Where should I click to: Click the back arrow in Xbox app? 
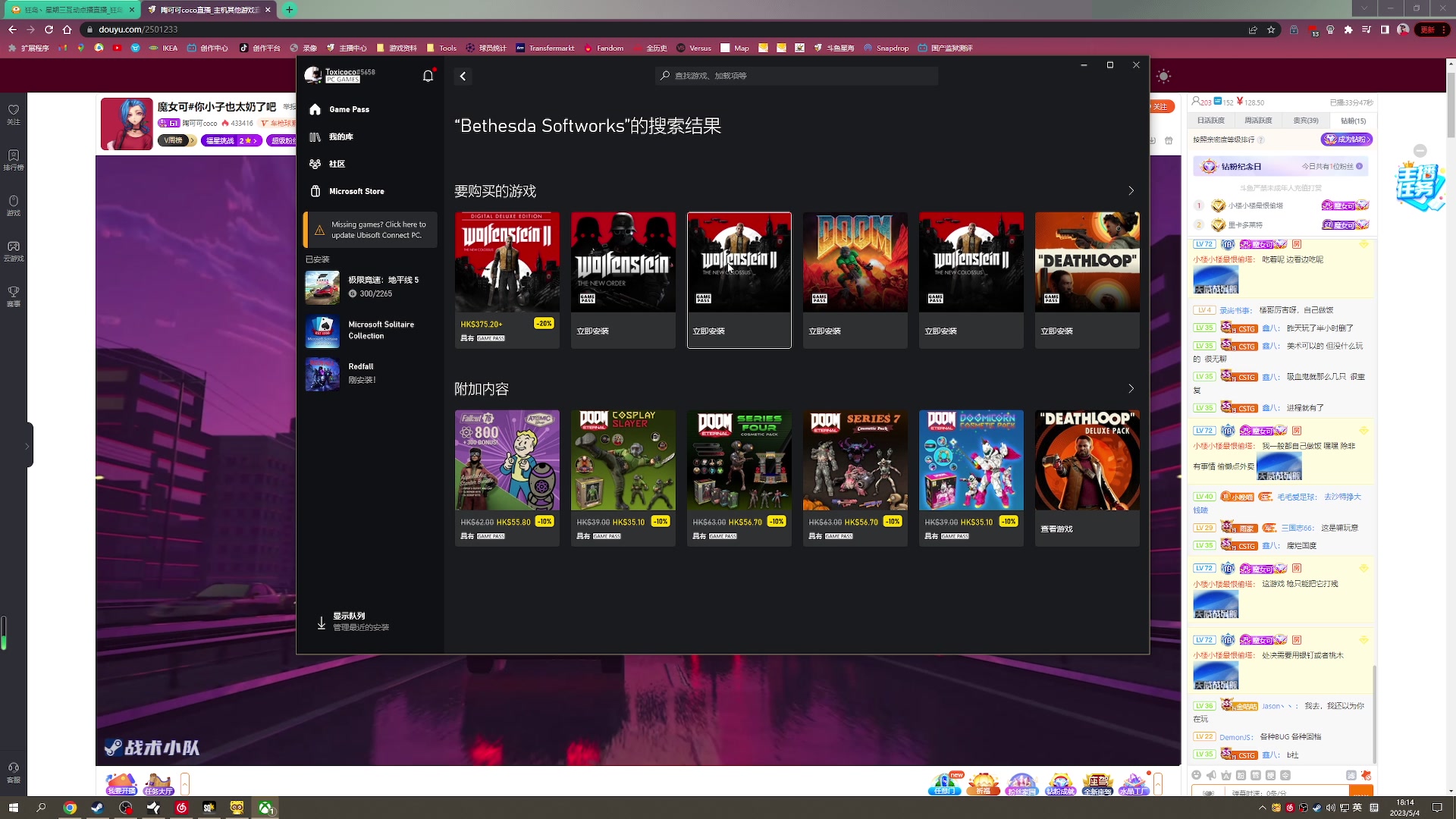[463, 76]
